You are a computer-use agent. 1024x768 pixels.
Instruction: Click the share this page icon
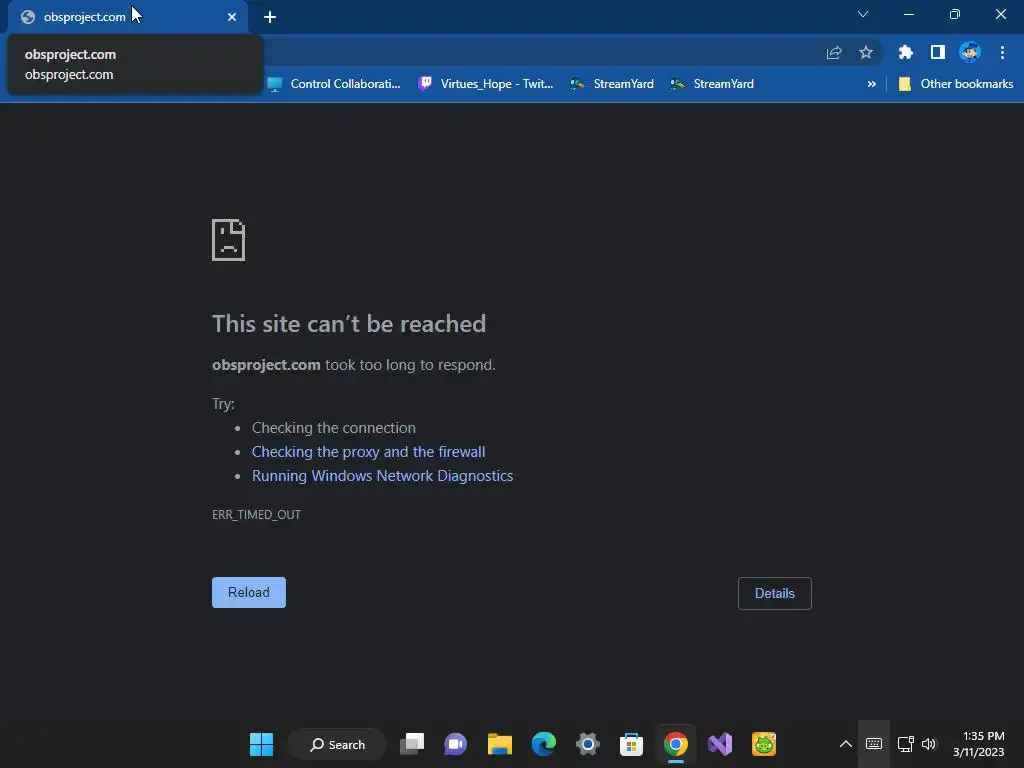click(x=833, y=52)
